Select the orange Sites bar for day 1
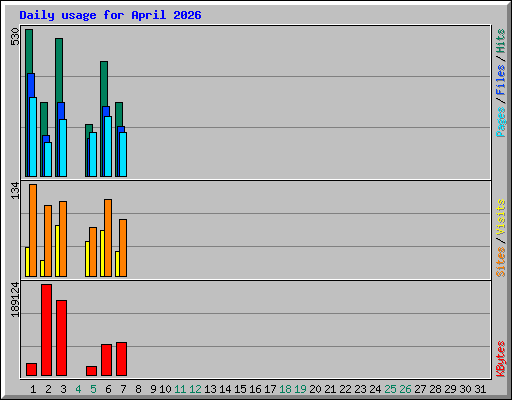Image resolution: width=512 pixels, height=400 pixels. click(33, 230)
